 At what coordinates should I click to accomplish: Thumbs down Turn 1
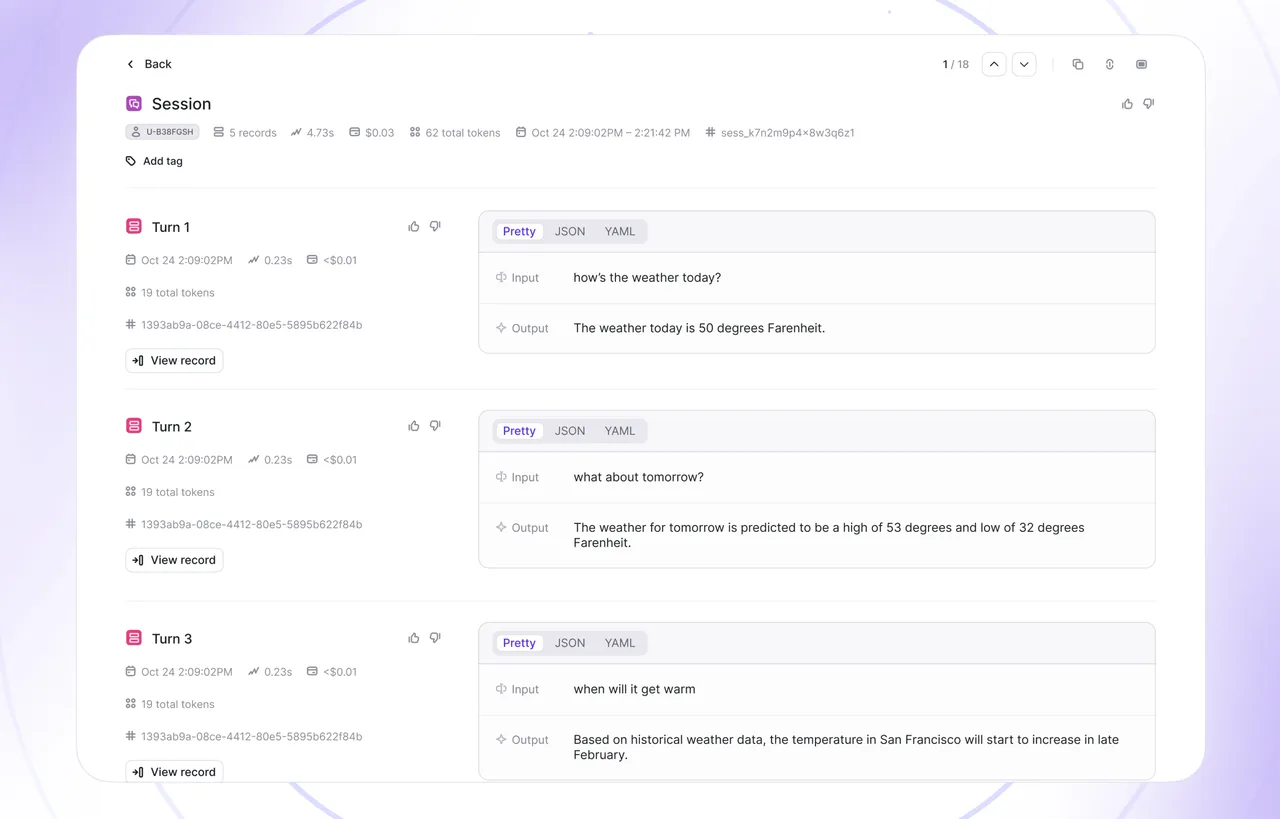pyautogui.click(x=435, y=227)
